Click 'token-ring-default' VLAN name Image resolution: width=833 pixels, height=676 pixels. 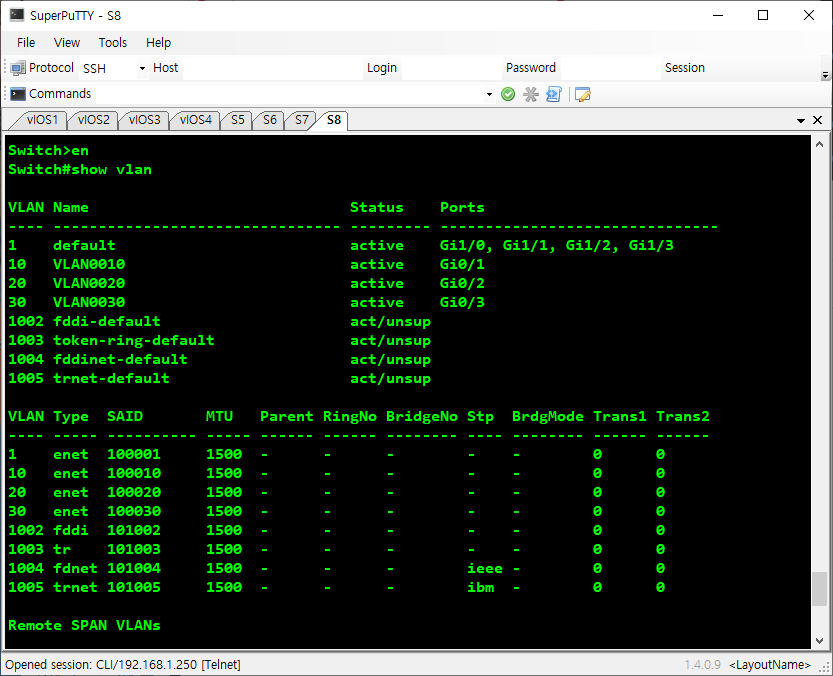point(134,340)
